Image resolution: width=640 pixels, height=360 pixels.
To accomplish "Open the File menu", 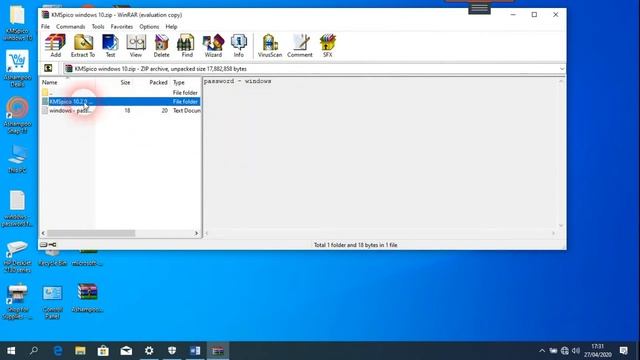I will pos(45,27).
